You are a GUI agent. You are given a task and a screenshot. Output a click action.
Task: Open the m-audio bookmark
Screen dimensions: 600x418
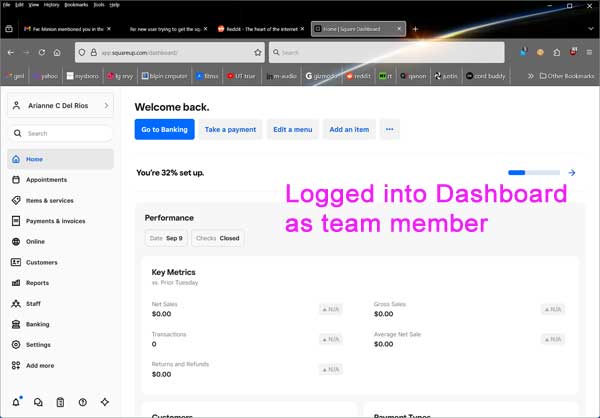pyautogui.click(x=282, y=76)
